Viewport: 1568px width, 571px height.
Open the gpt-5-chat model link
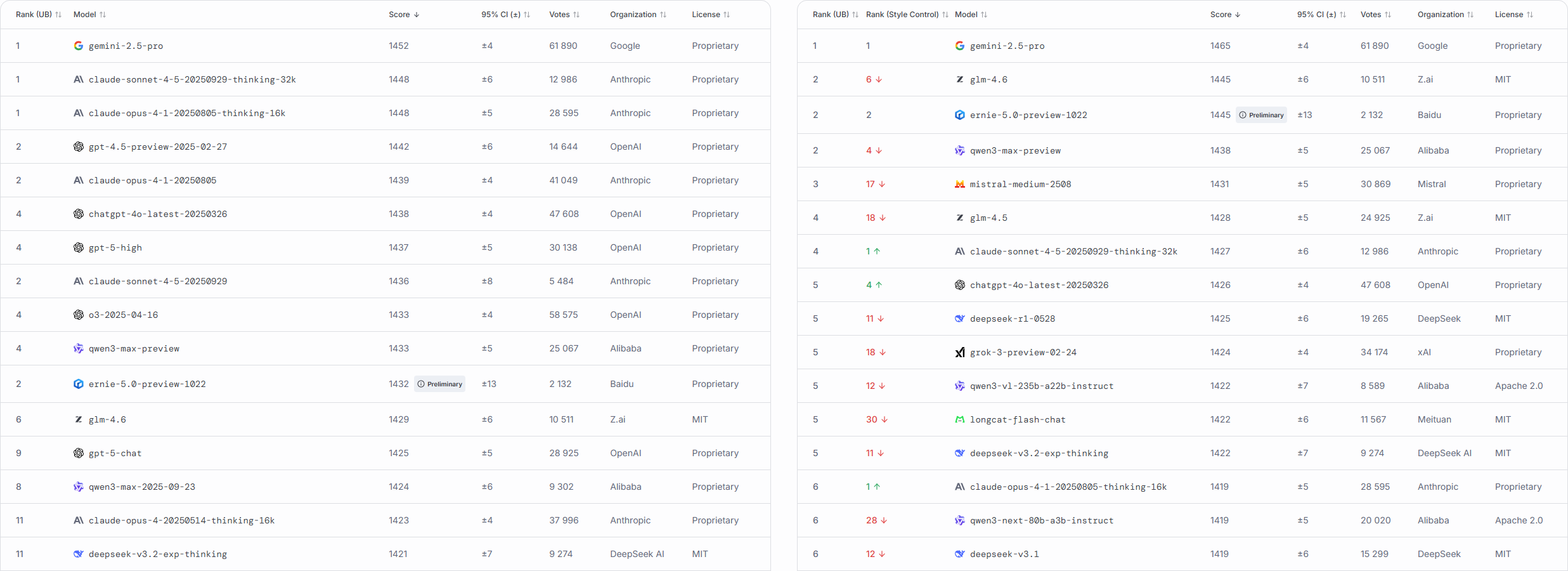pos(115,453)
